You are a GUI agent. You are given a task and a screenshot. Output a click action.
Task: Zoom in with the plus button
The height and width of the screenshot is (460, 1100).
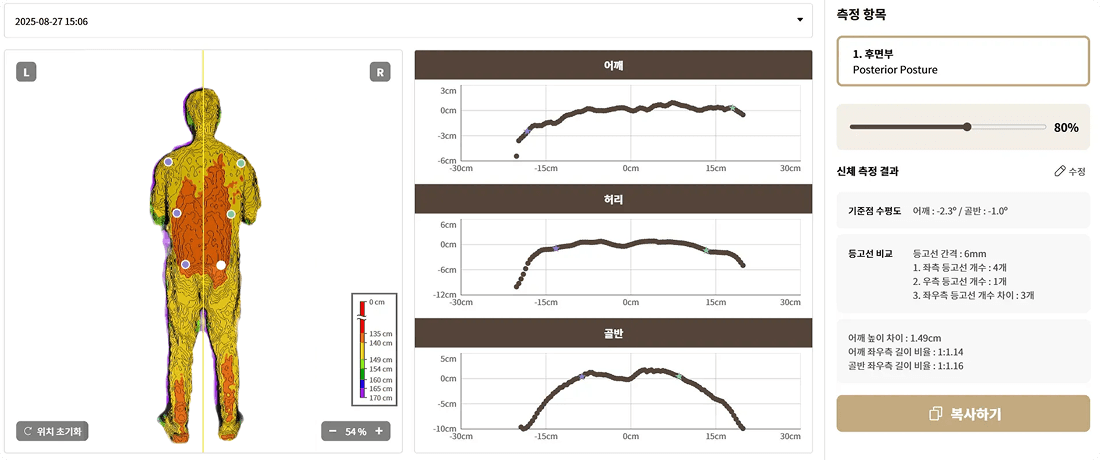click(x=379, y=431)
